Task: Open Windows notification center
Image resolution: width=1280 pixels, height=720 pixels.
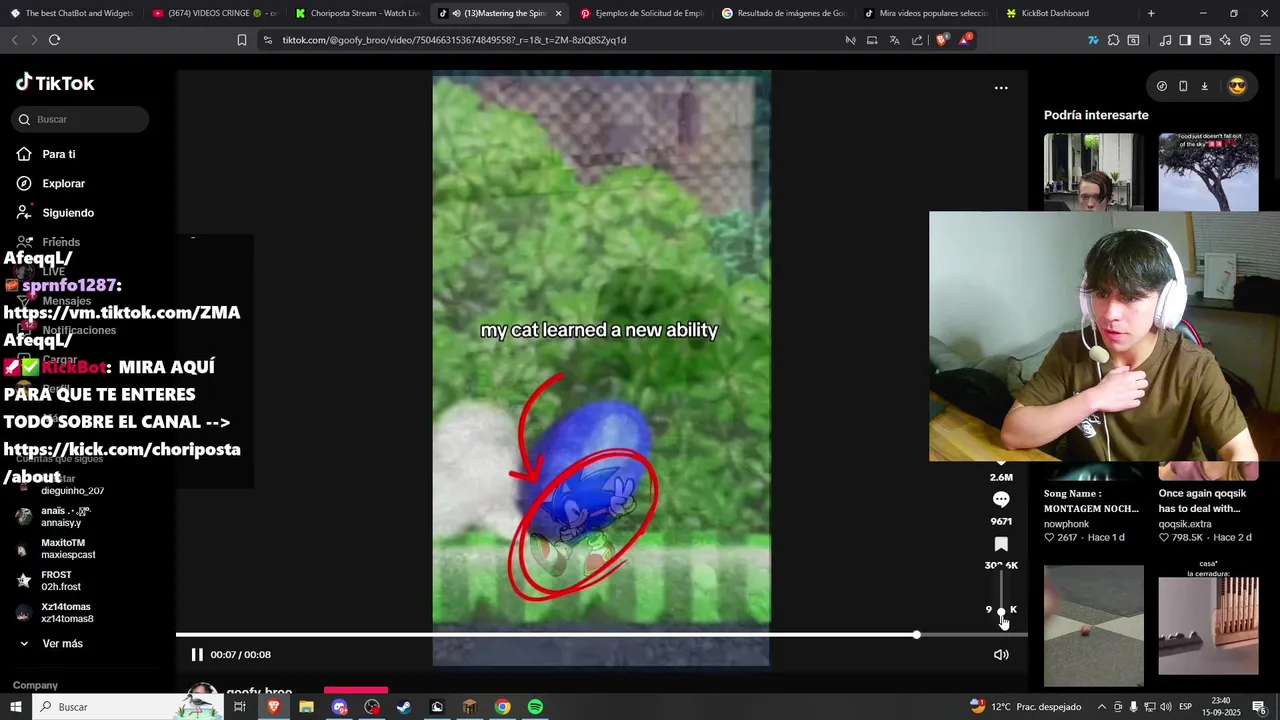Action: click(x=1259, y=707)
